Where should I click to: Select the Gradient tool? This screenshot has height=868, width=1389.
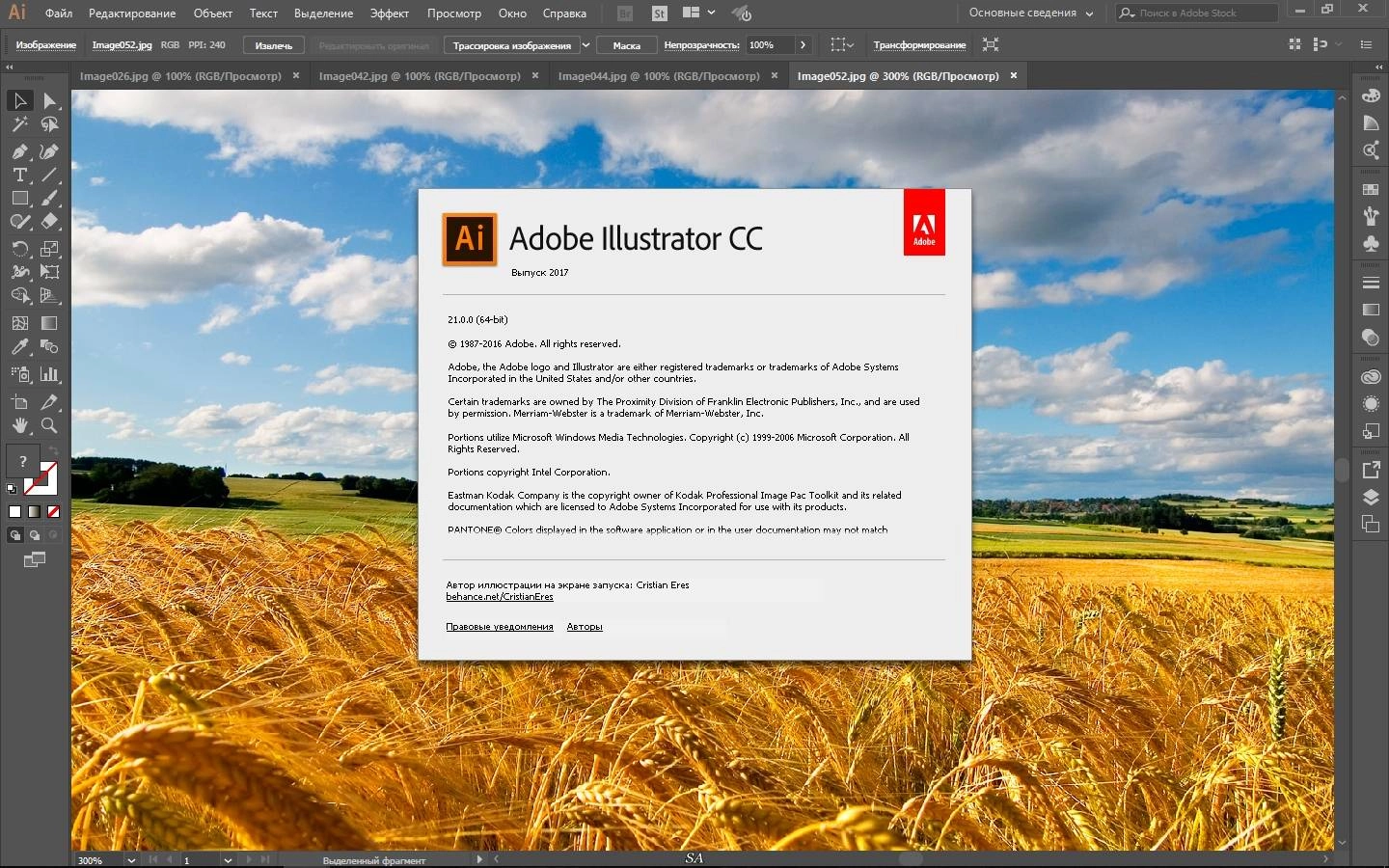click(49, 323)
